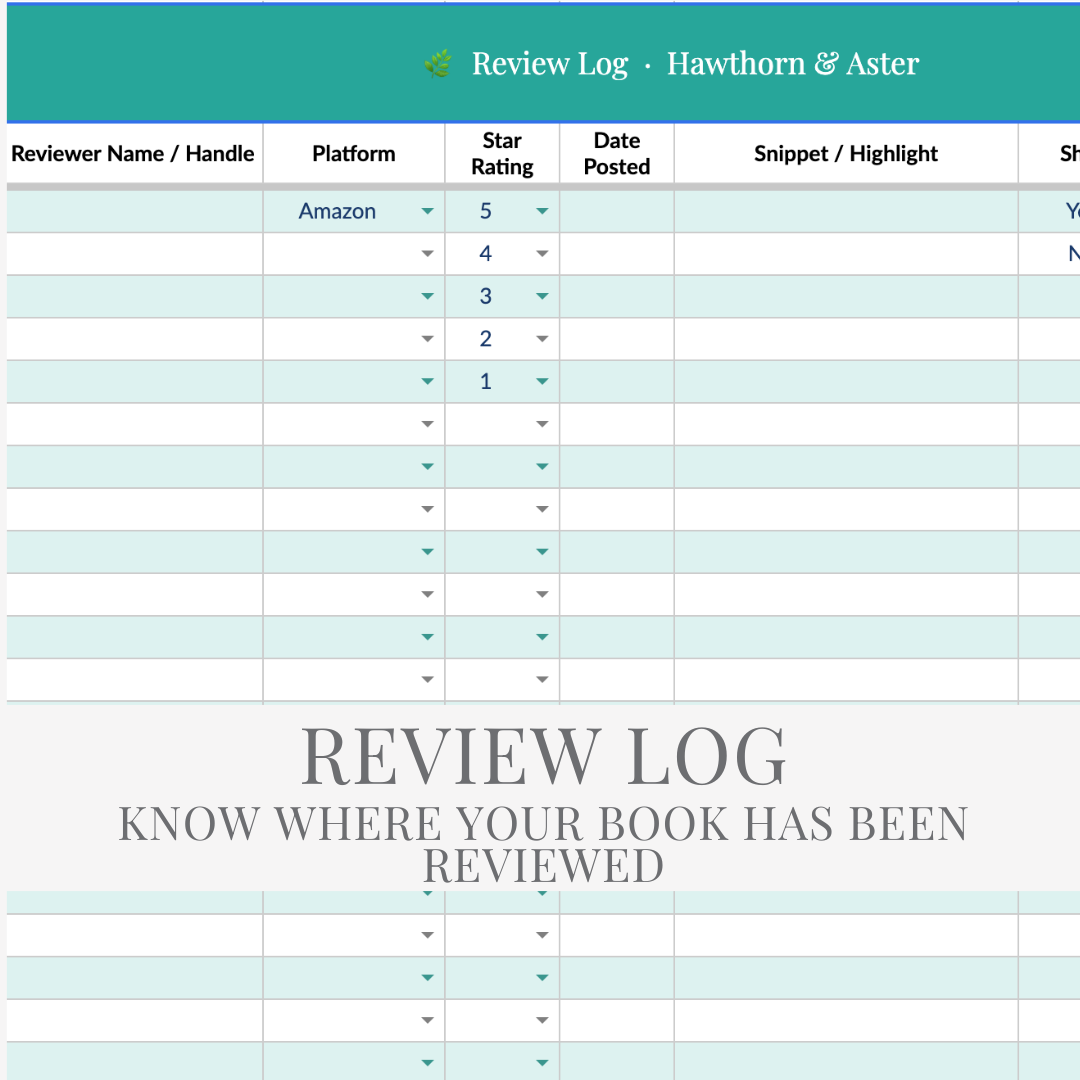Open Platform dropdown in the 1-star row
This screenshot has width=1080, height=1080.
coord(427,382)
